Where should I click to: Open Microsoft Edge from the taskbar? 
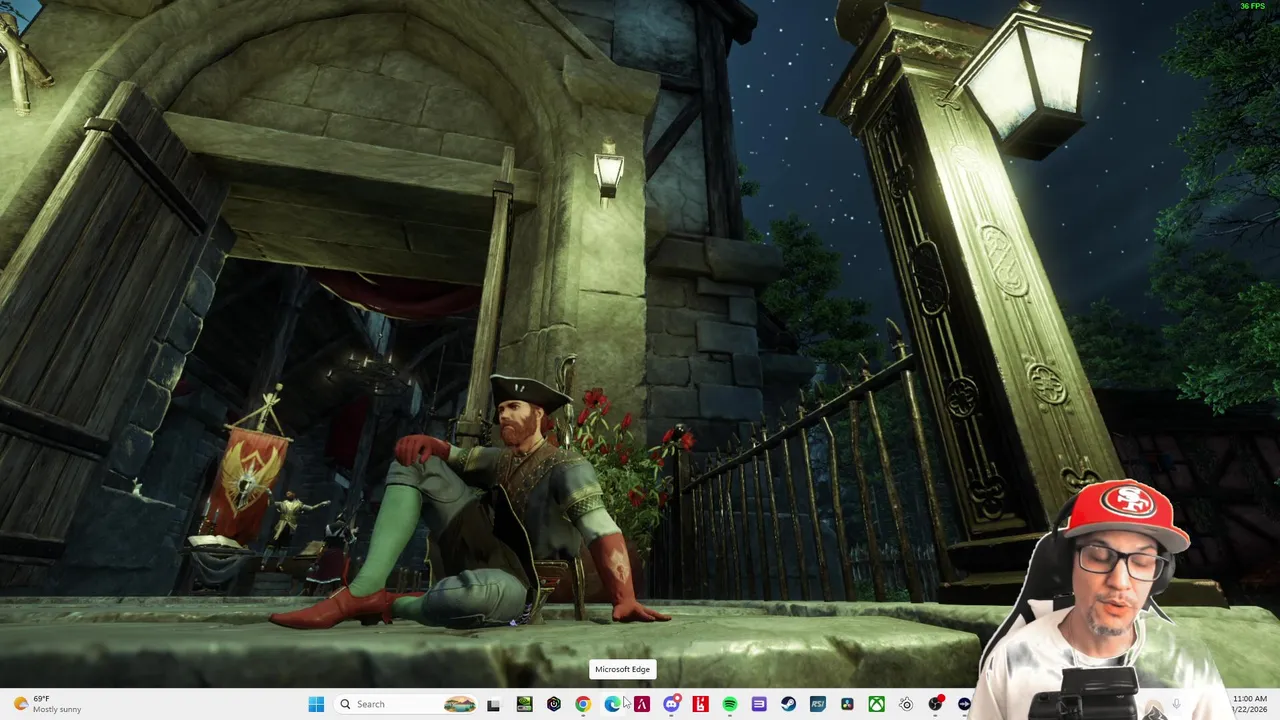click(x=612, y=704)
